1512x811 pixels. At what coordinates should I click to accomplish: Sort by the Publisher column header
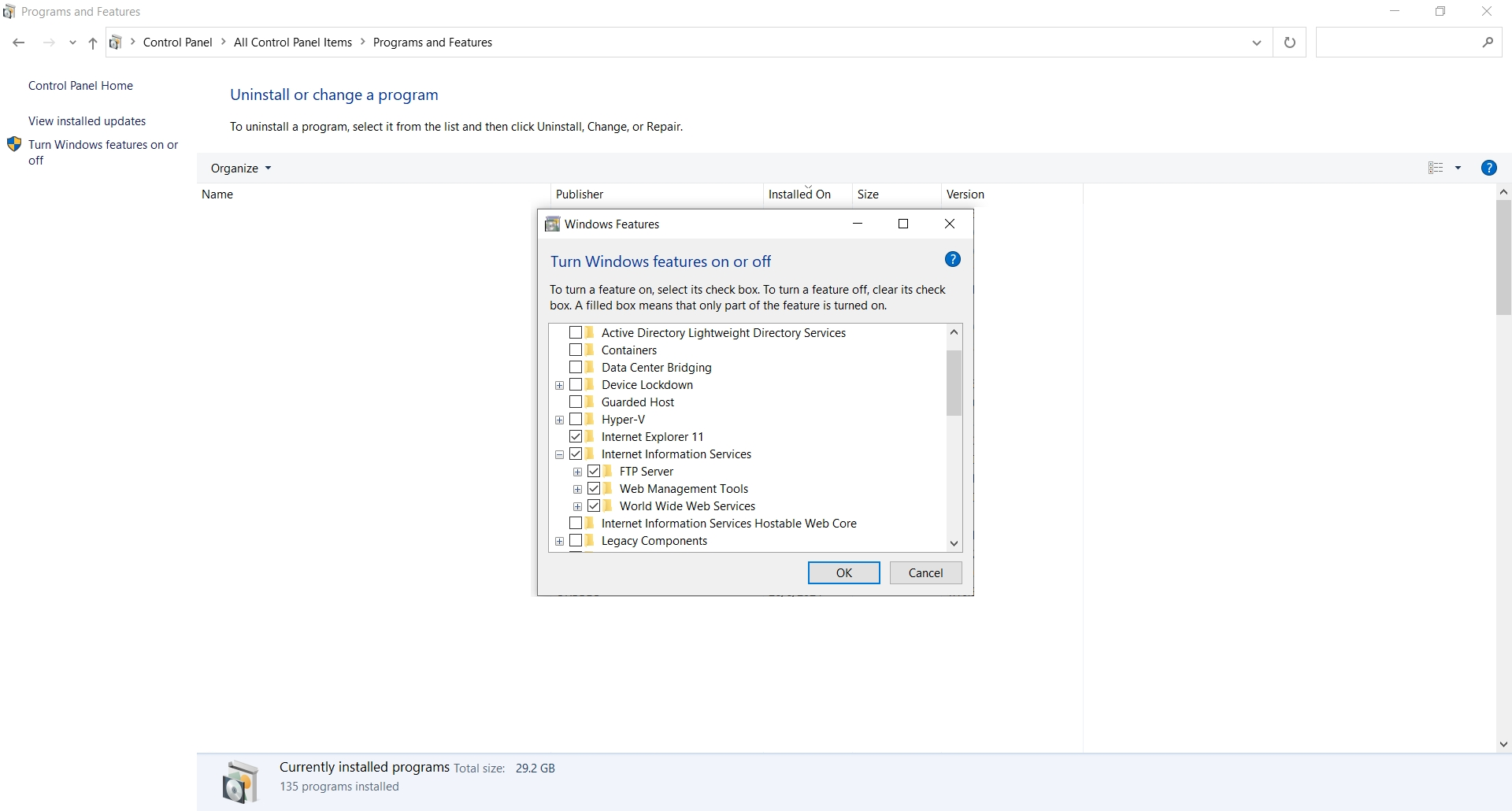coord(657,194)
